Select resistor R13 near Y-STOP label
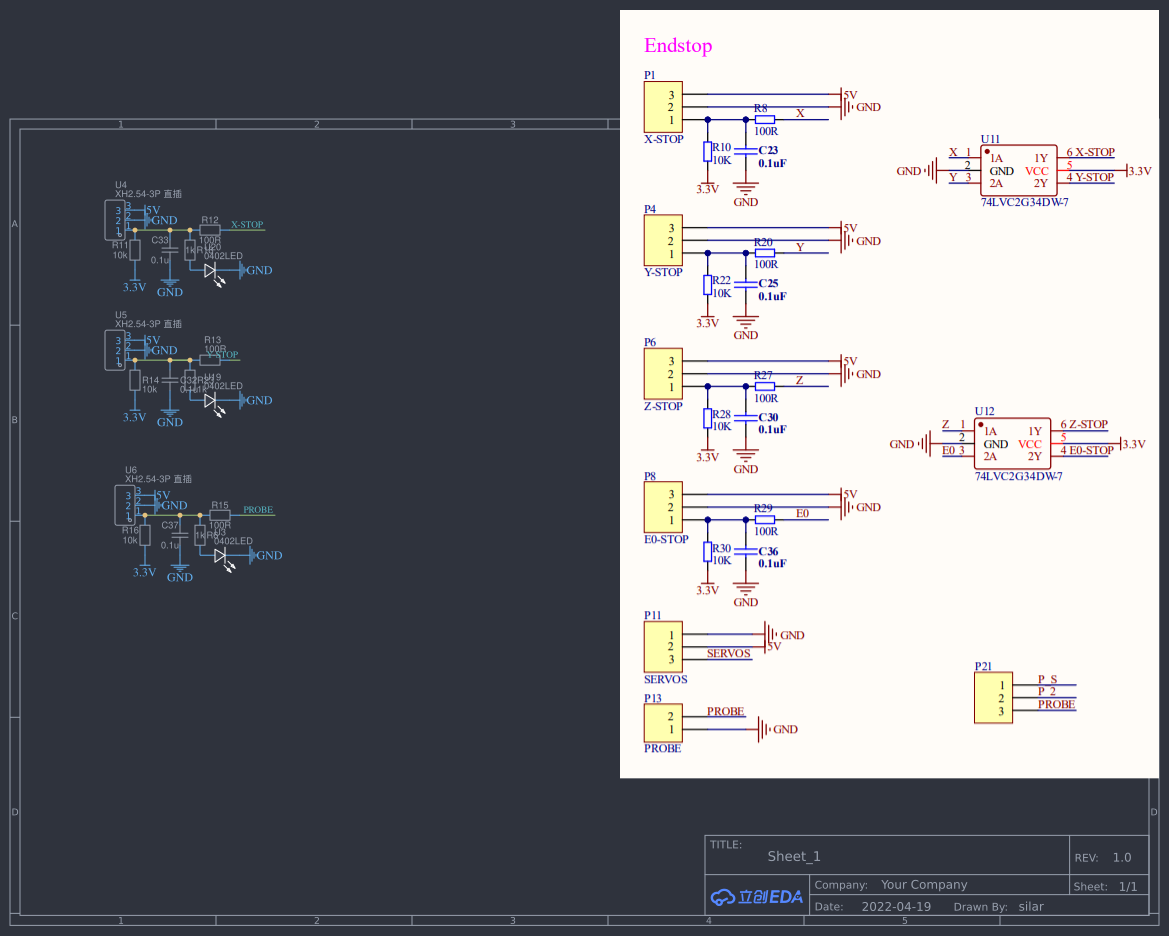 click(x=209, y=360)
